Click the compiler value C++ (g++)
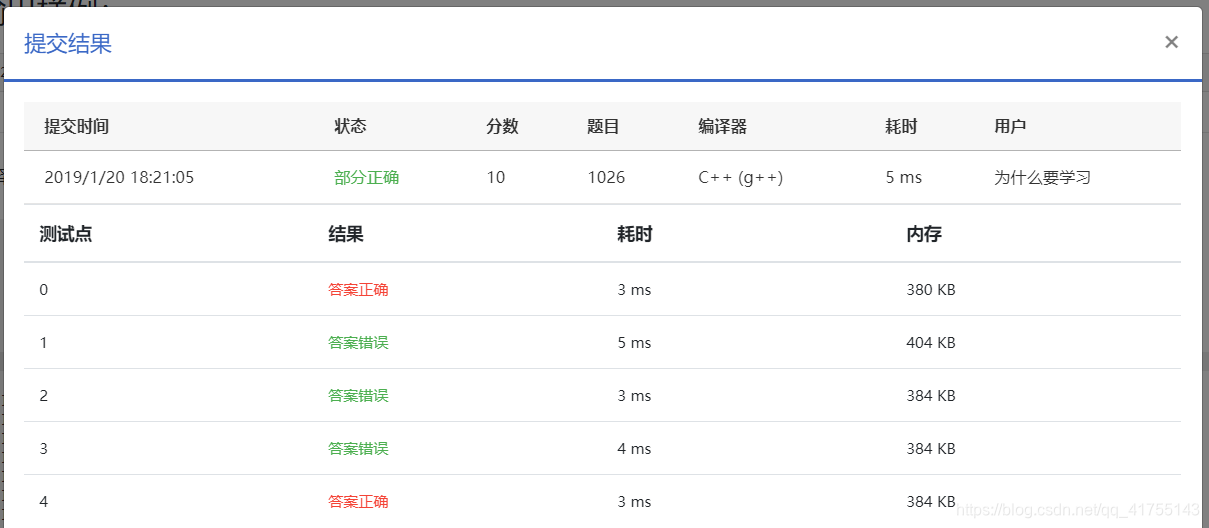This screenshot has width=1209, height=528. (741, 178)
